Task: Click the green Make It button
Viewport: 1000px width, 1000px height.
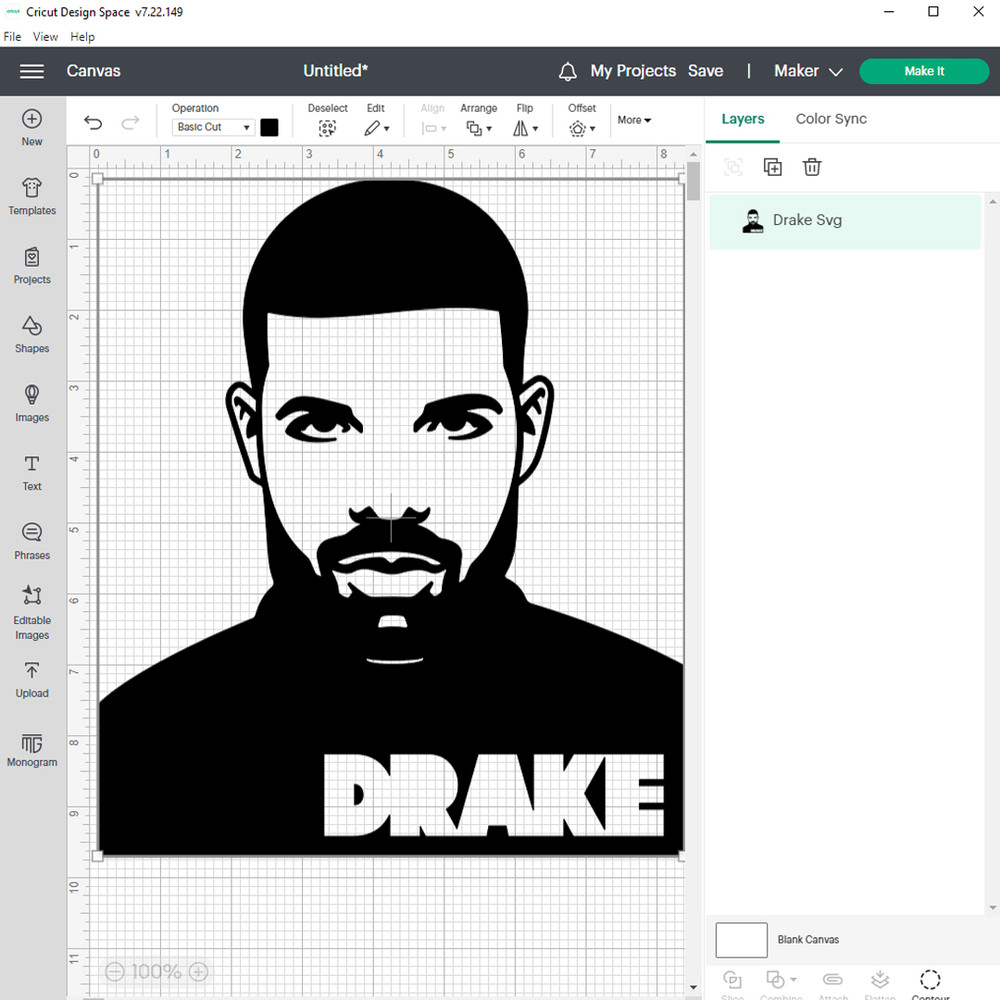Action: (923, 71)
